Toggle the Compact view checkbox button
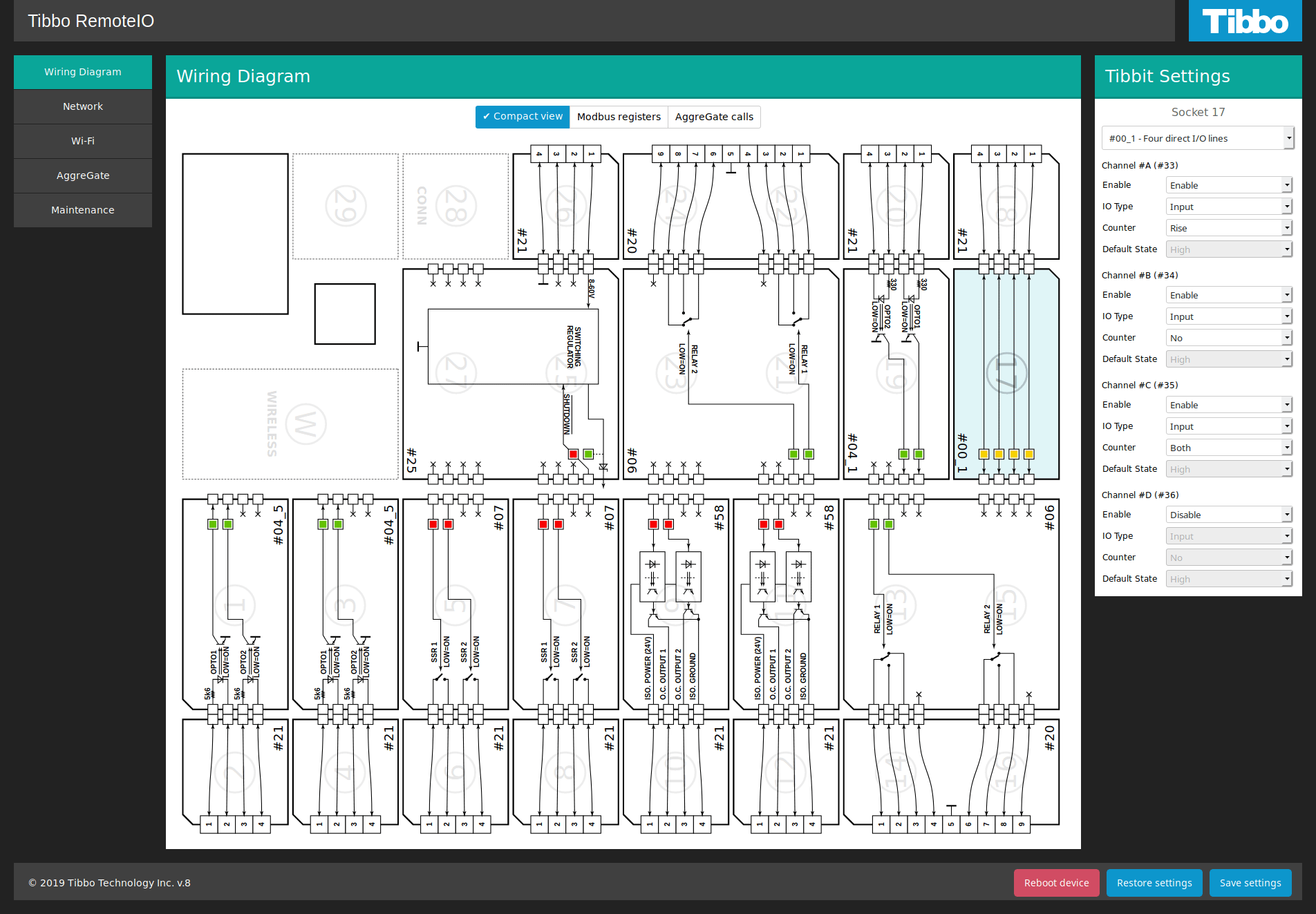The width and height of the screenshot is (1316, 914). (x=523, y=117)
